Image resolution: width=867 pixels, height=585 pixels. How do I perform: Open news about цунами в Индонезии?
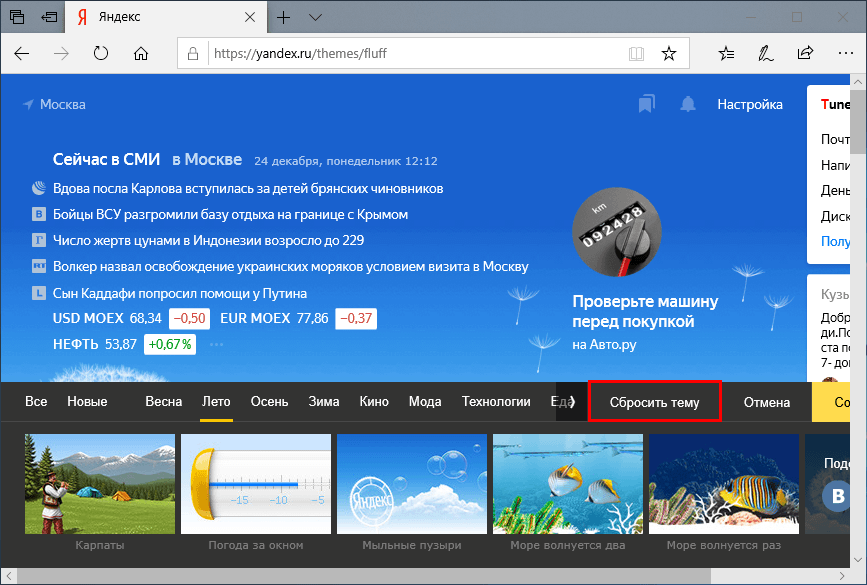208,241
